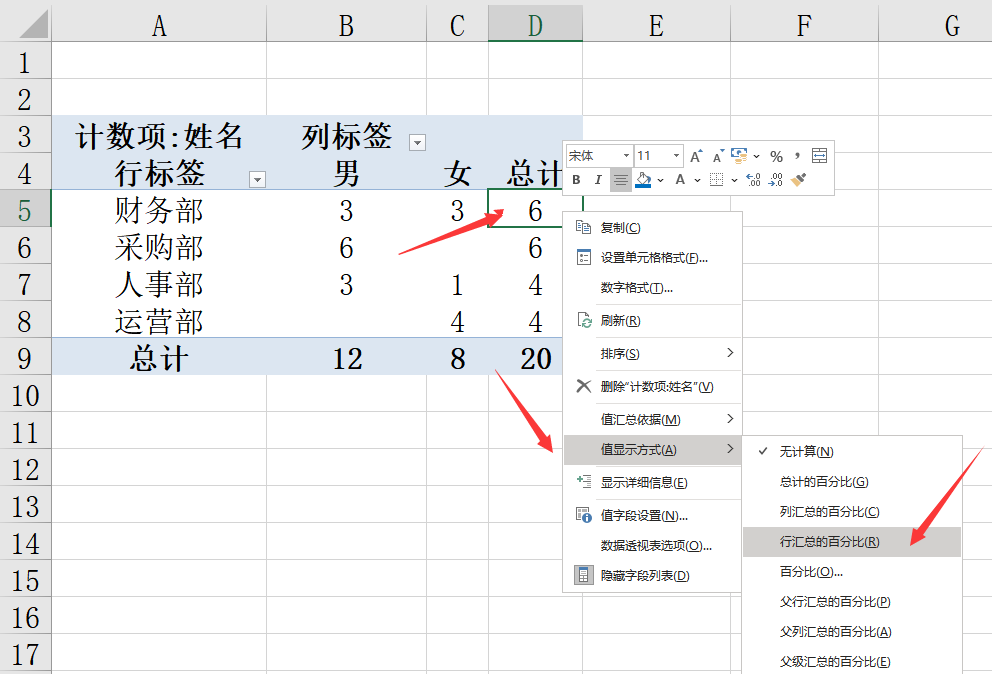Decrease decimal places

[776, 180]
